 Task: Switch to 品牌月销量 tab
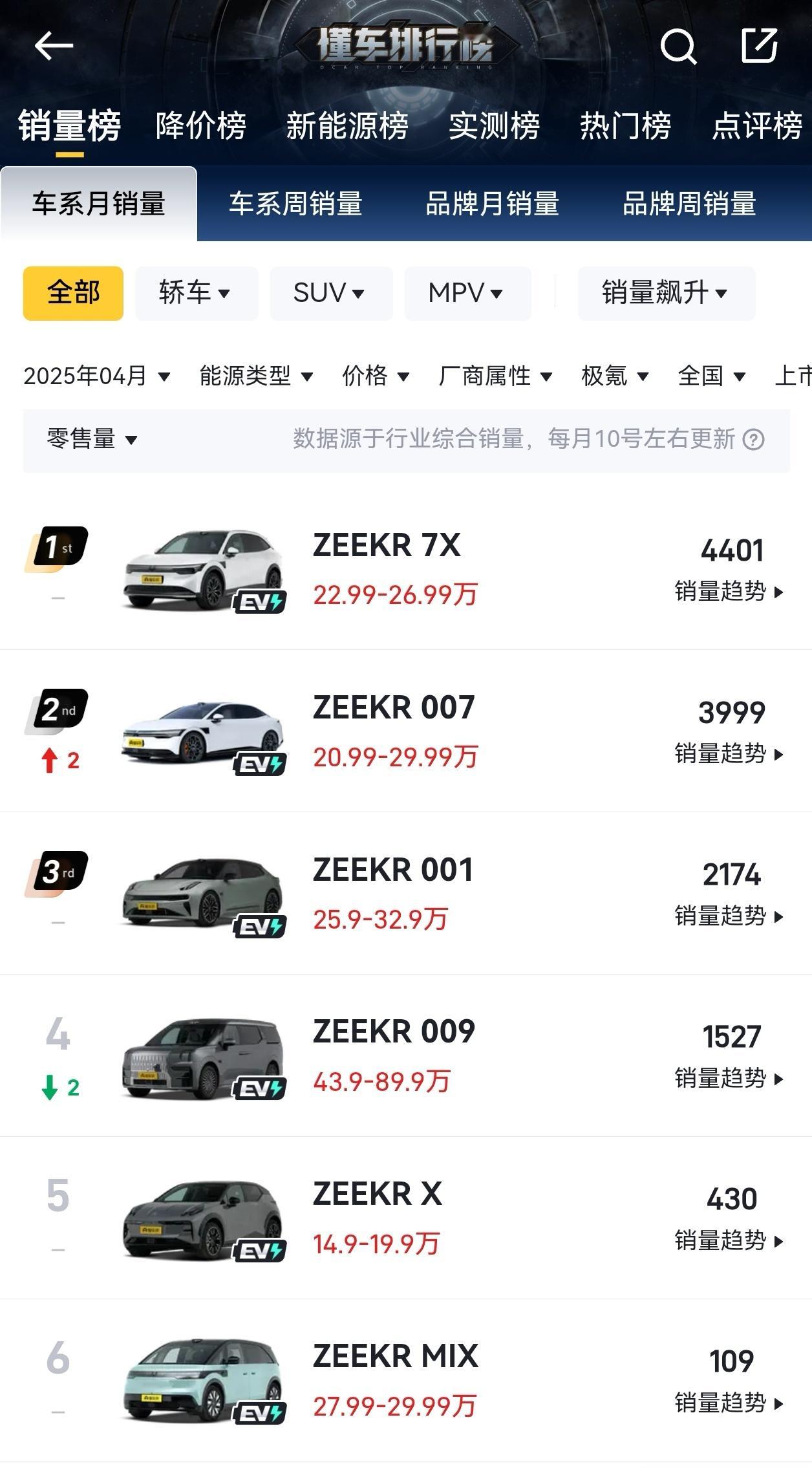click(492, 204)
